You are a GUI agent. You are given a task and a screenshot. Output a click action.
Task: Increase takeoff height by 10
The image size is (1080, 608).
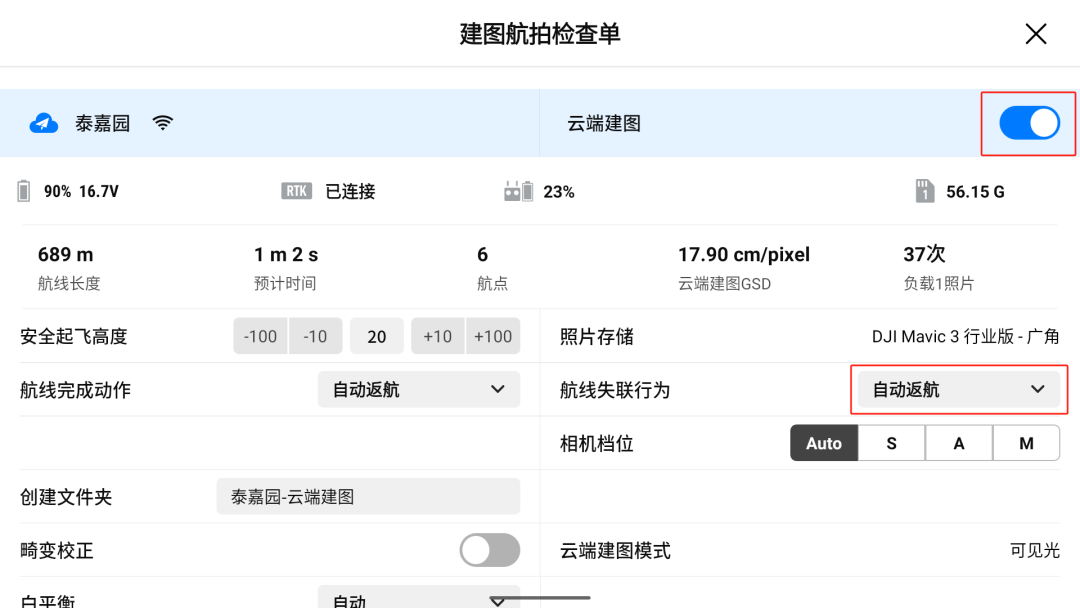click(x=437, y=336)
